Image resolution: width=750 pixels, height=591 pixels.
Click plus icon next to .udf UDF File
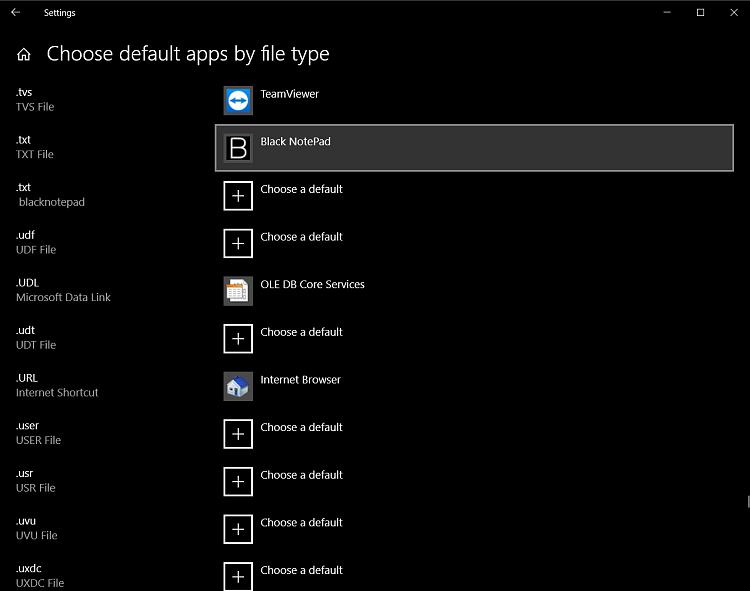tap(238, 243)
